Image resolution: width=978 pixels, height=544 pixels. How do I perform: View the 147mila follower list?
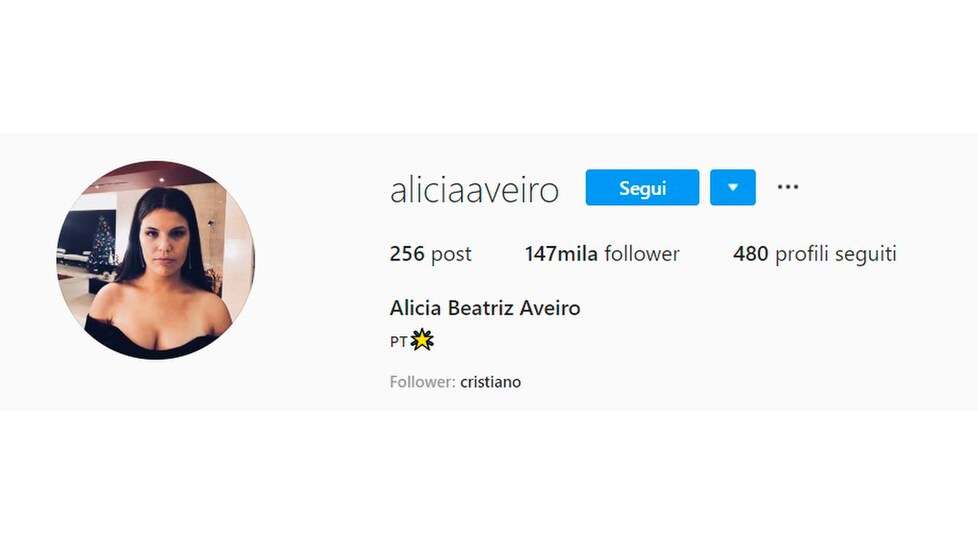602,254
